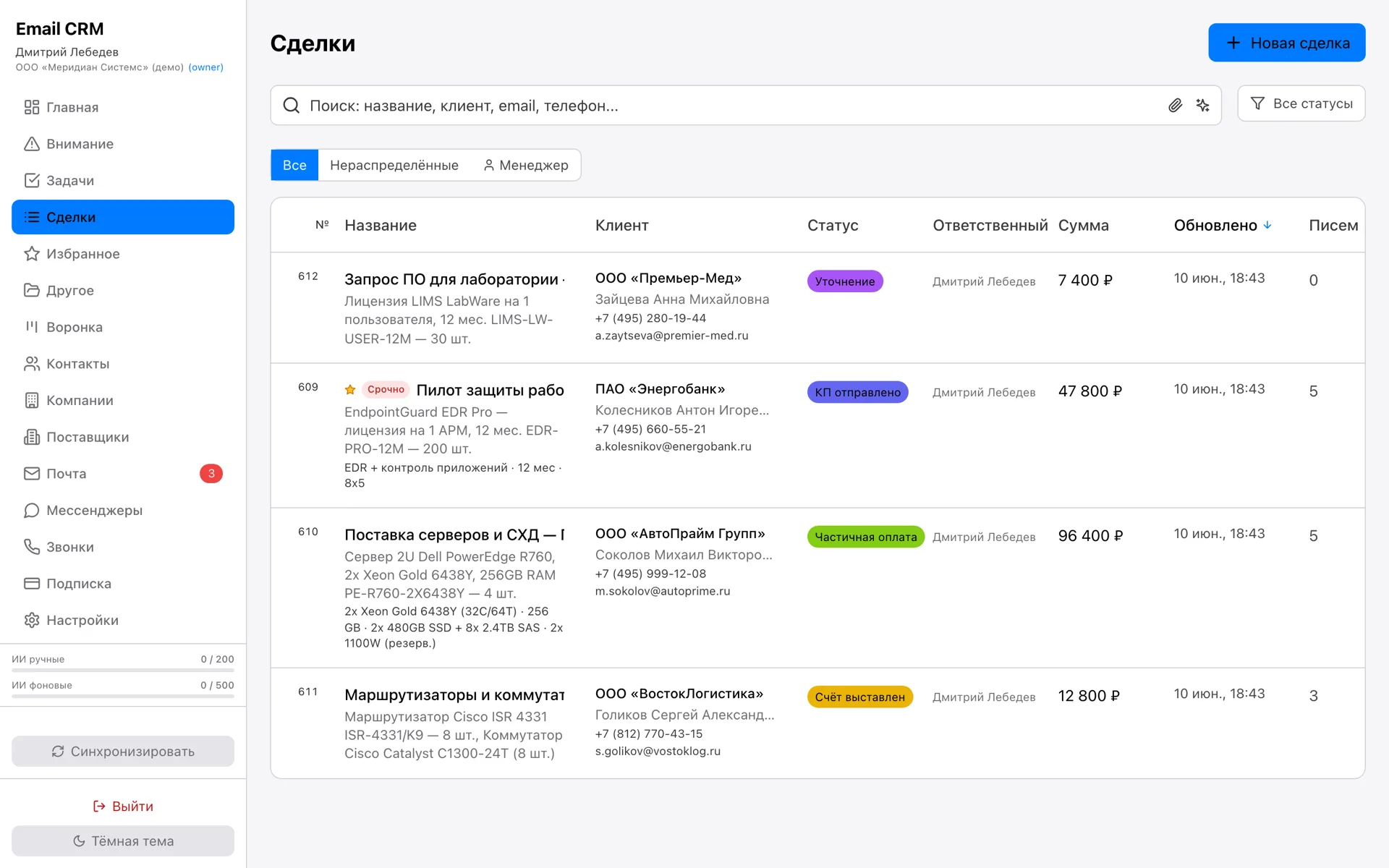Screen dimensions: 1389x868
Task: Click the paperclip attachment search icon
Action: [x=1176, y=106]
